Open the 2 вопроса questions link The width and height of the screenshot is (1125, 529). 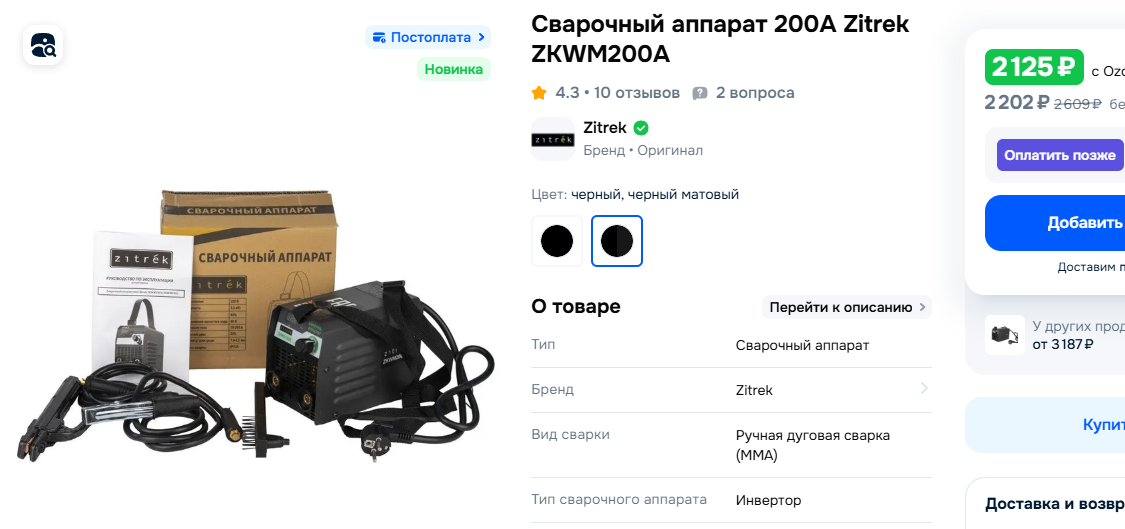pos(755,93)
